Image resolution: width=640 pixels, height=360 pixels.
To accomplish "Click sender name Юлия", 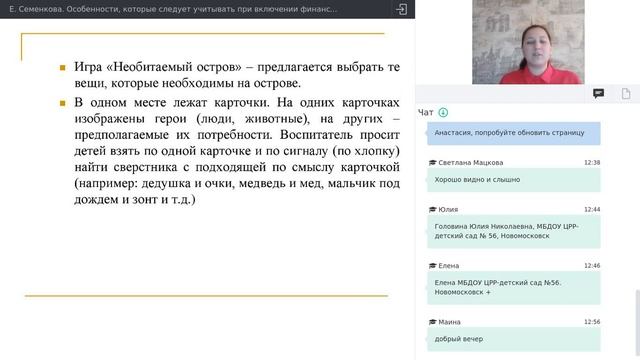I will [x=448, y=209].
